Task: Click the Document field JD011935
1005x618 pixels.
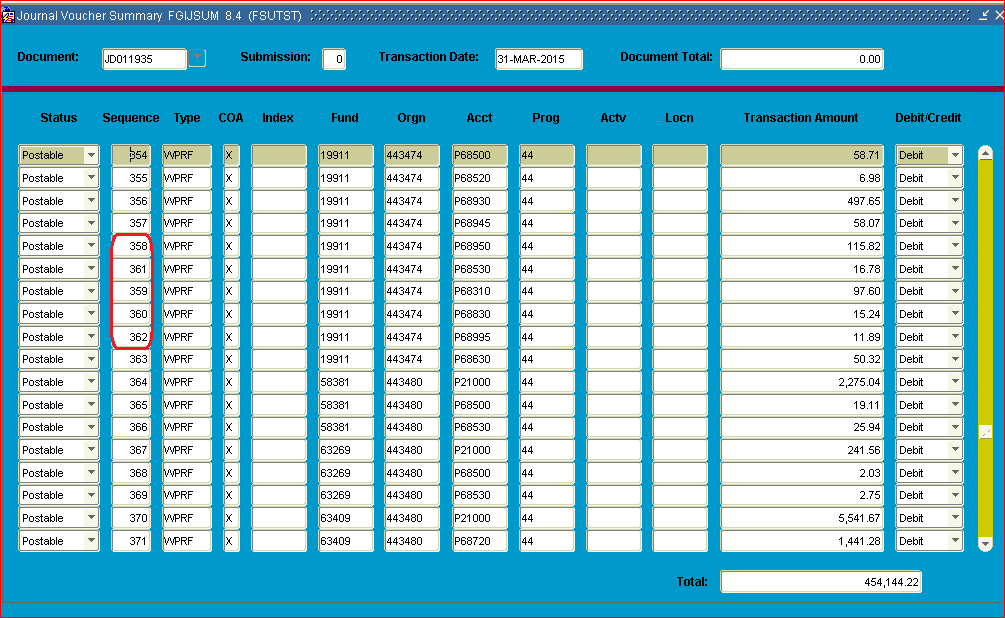Action: pos(144,59)
